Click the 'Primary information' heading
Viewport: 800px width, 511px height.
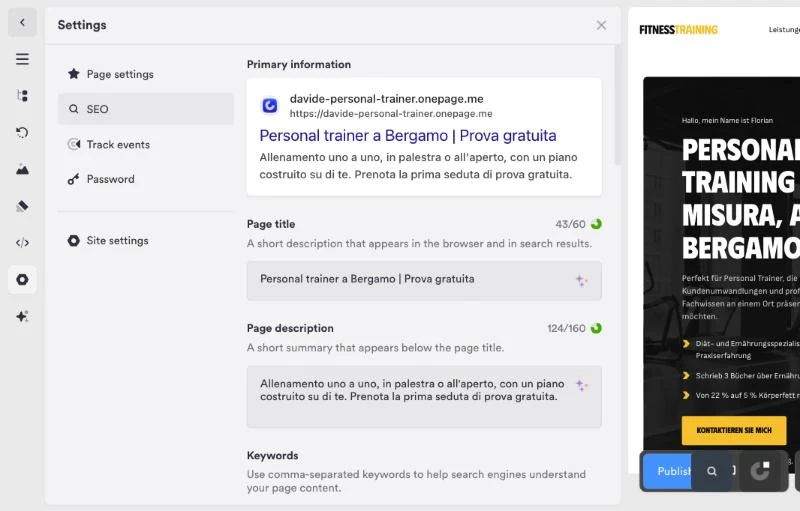[299, 64]
